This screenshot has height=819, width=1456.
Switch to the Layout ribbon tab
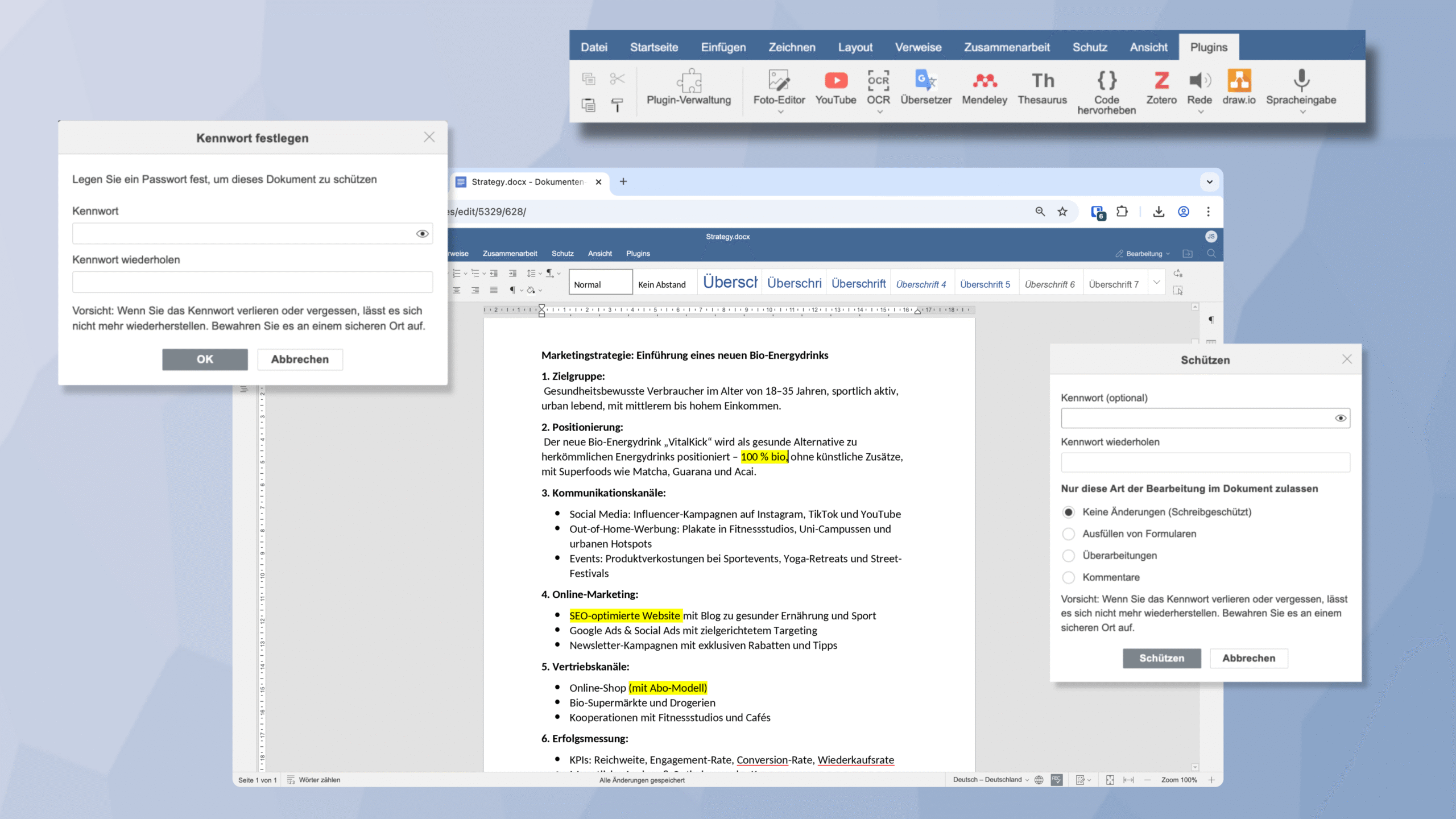click(x=855, y=47)
